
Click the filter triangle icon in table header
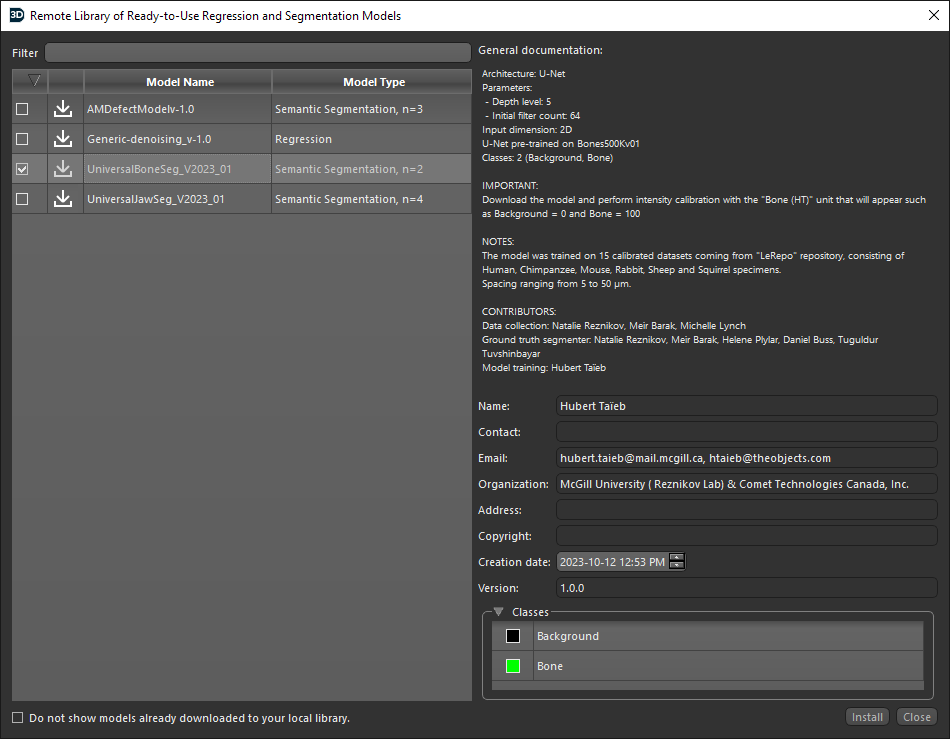[x=34, y=81]
